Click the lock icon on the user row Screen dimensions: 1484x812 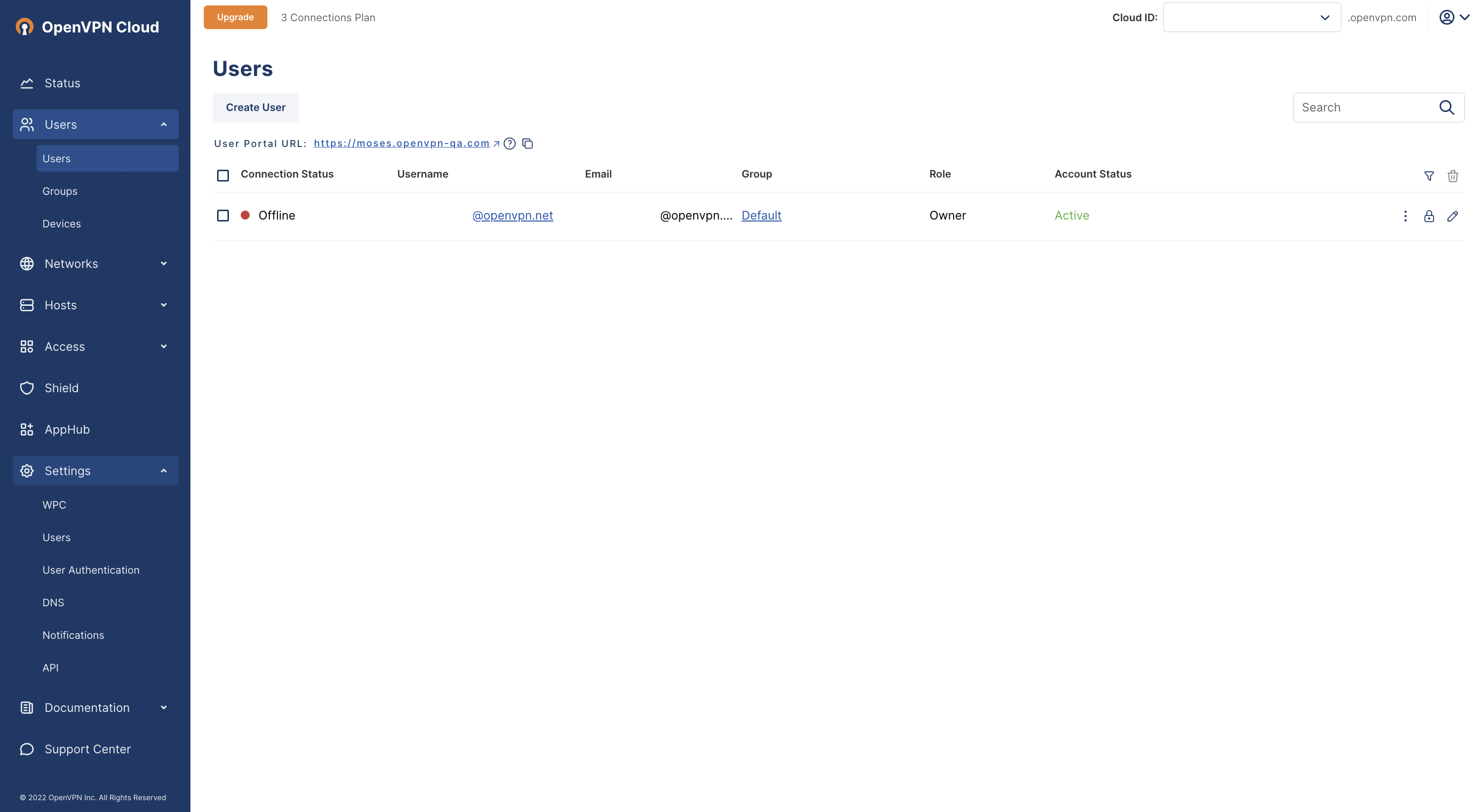coord(1429,216)
